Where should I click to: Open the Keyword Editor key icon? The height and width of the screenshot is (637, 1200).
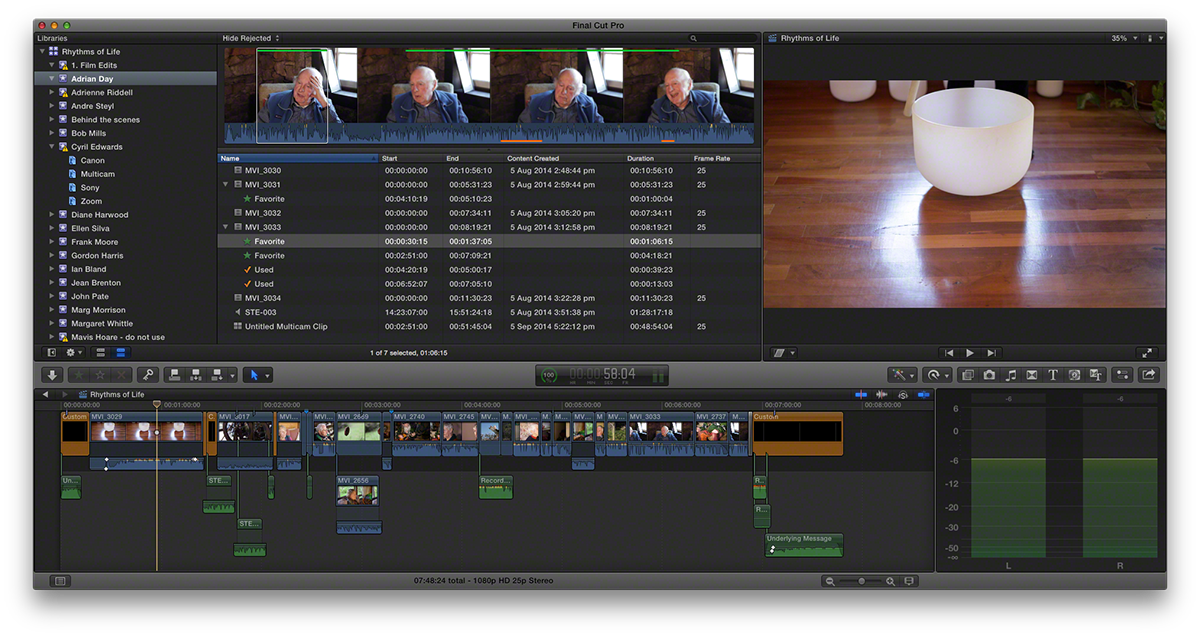[x=147, y=375]
